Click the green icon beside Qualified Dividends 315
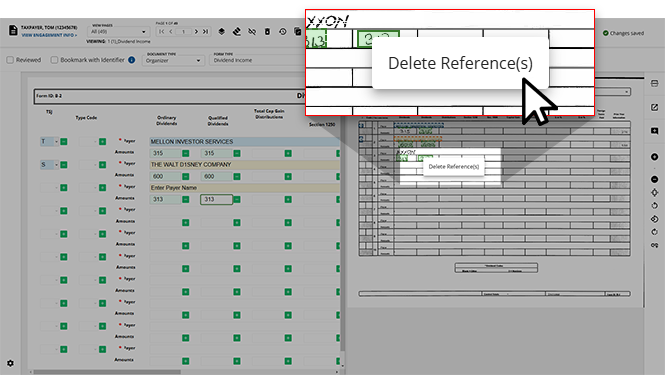 click(237, 153)
